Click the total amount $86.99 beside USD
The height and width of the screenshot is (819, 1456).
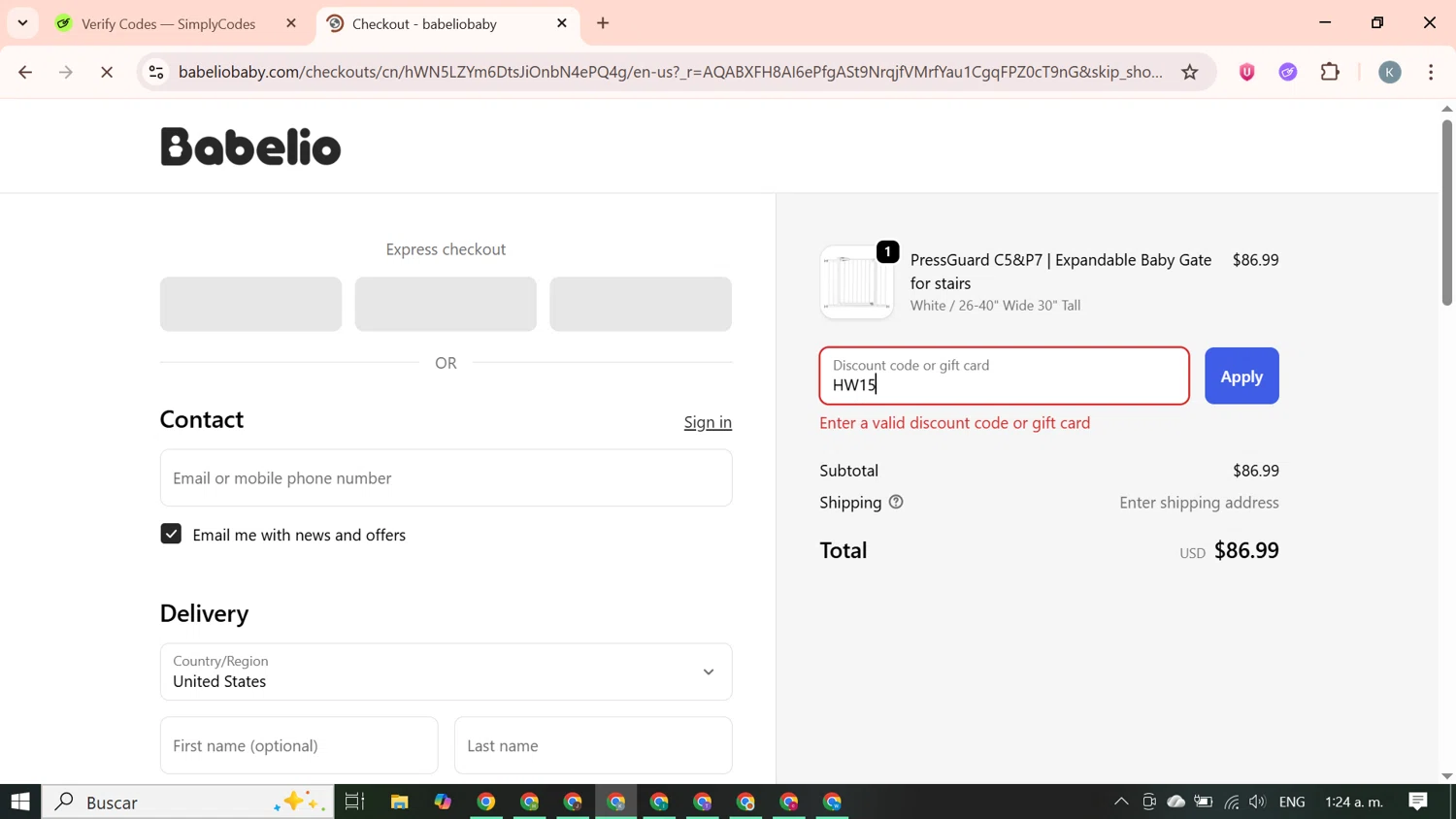pos(1246,550)
